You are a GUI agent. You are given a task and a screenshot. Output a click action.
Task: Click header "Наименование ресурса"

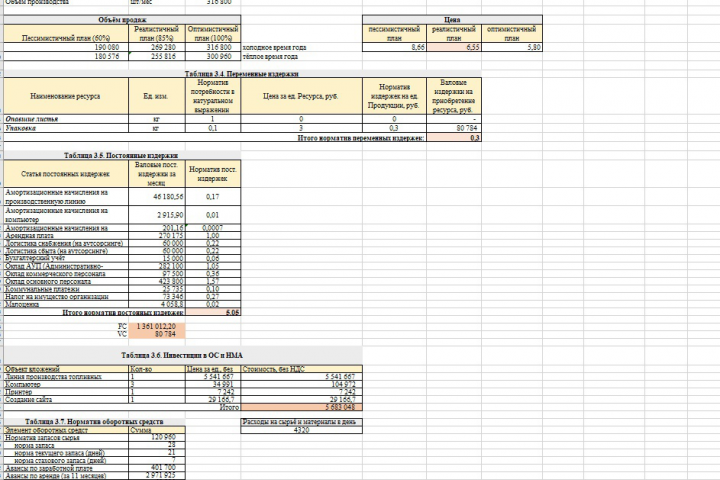coord(66,96)
